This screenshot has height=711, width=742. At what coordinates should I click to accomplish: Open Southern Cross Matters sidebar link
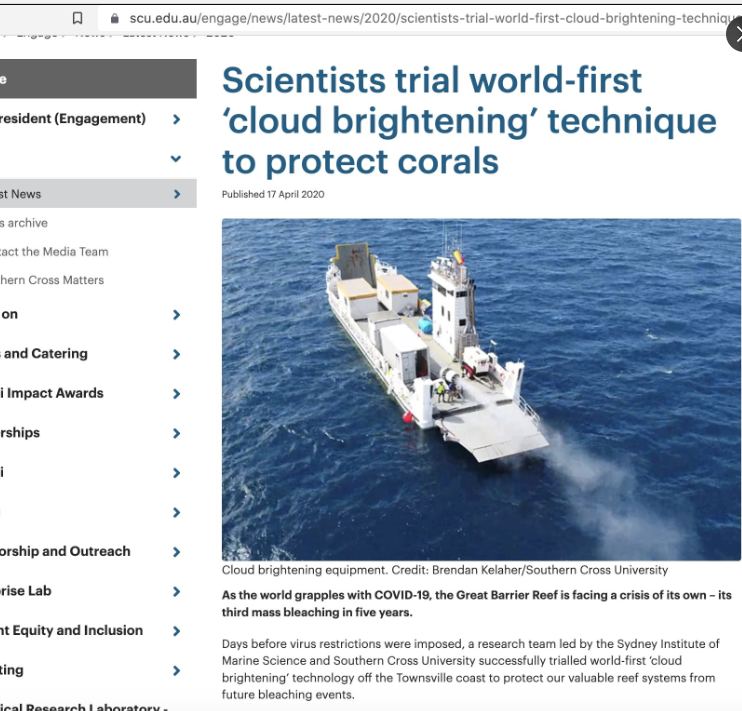(x=52, y=280)
